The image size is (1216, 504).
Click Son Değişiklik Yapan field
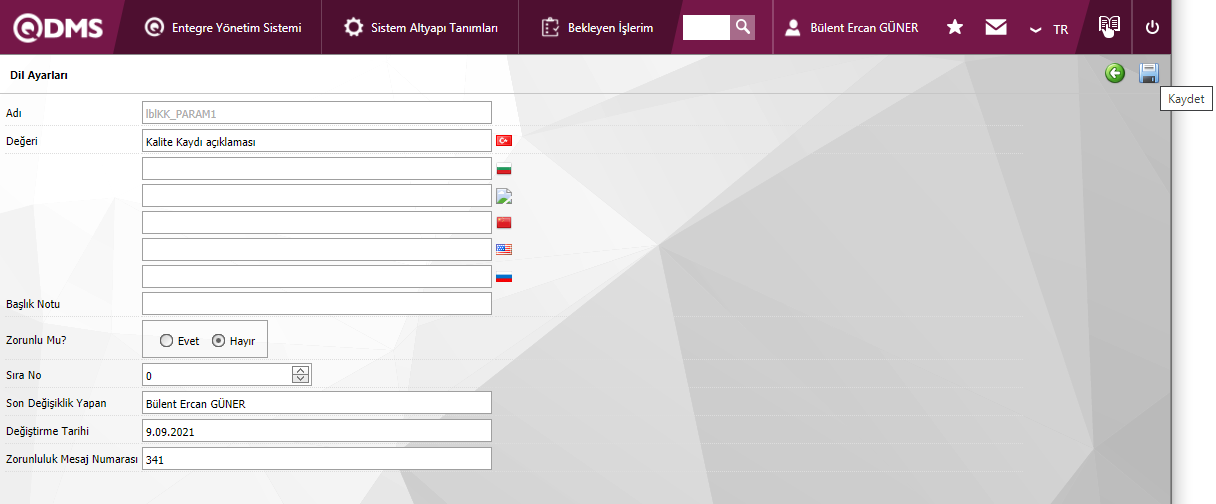317,403
